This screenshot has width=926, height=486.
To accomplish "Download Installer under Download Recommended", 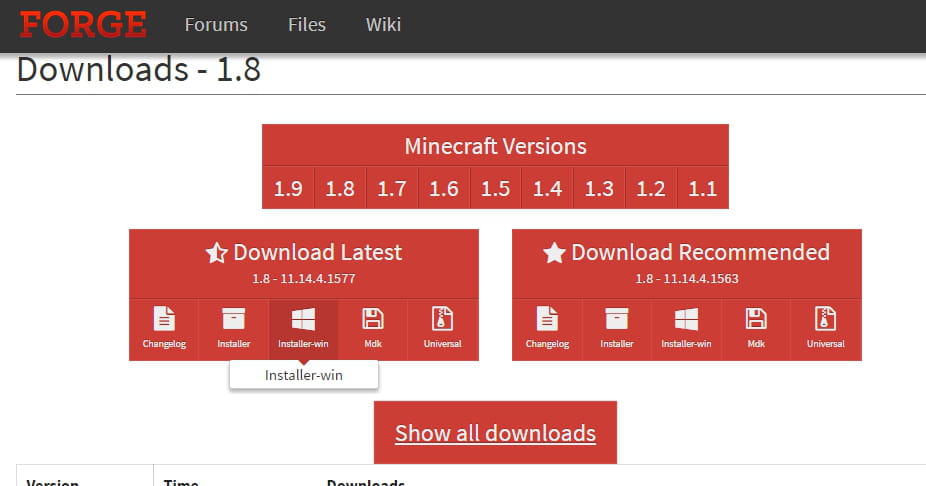I will 617,330.
